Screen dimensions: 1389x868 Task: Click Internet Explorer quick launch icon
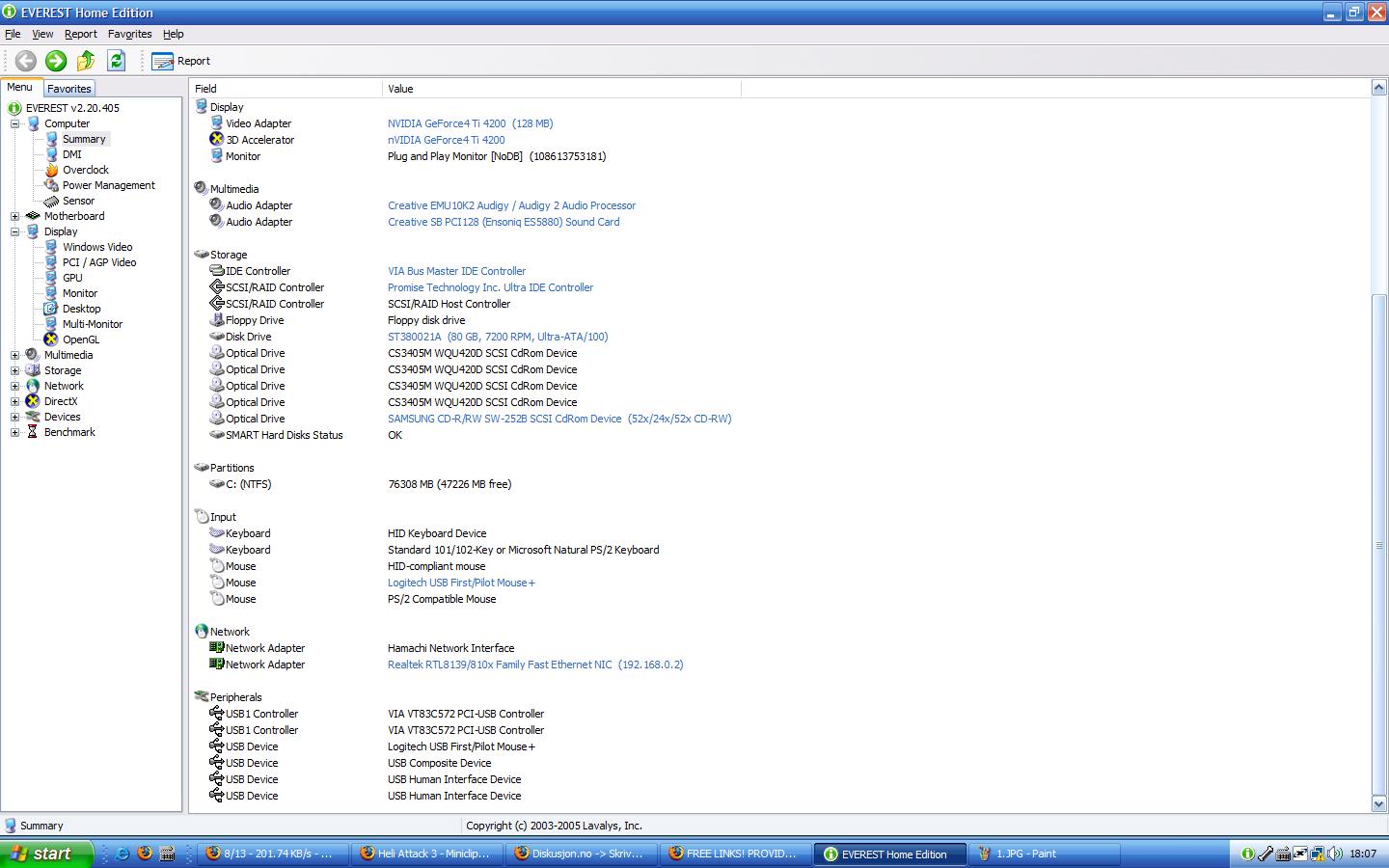coord(123,854)
